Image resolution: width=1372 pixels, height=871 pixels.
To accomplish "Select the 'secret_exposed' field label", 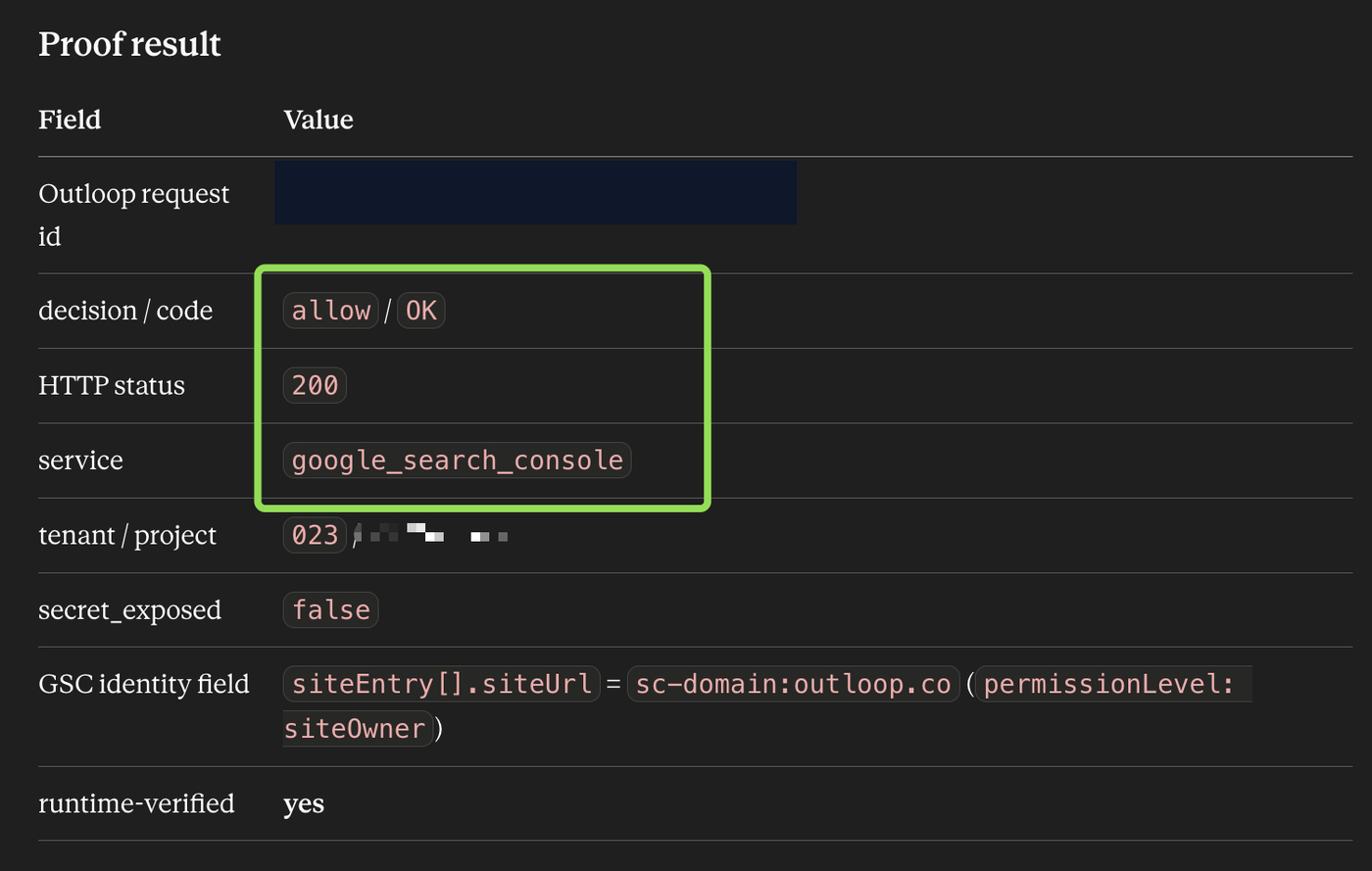I will coord(129,610).
